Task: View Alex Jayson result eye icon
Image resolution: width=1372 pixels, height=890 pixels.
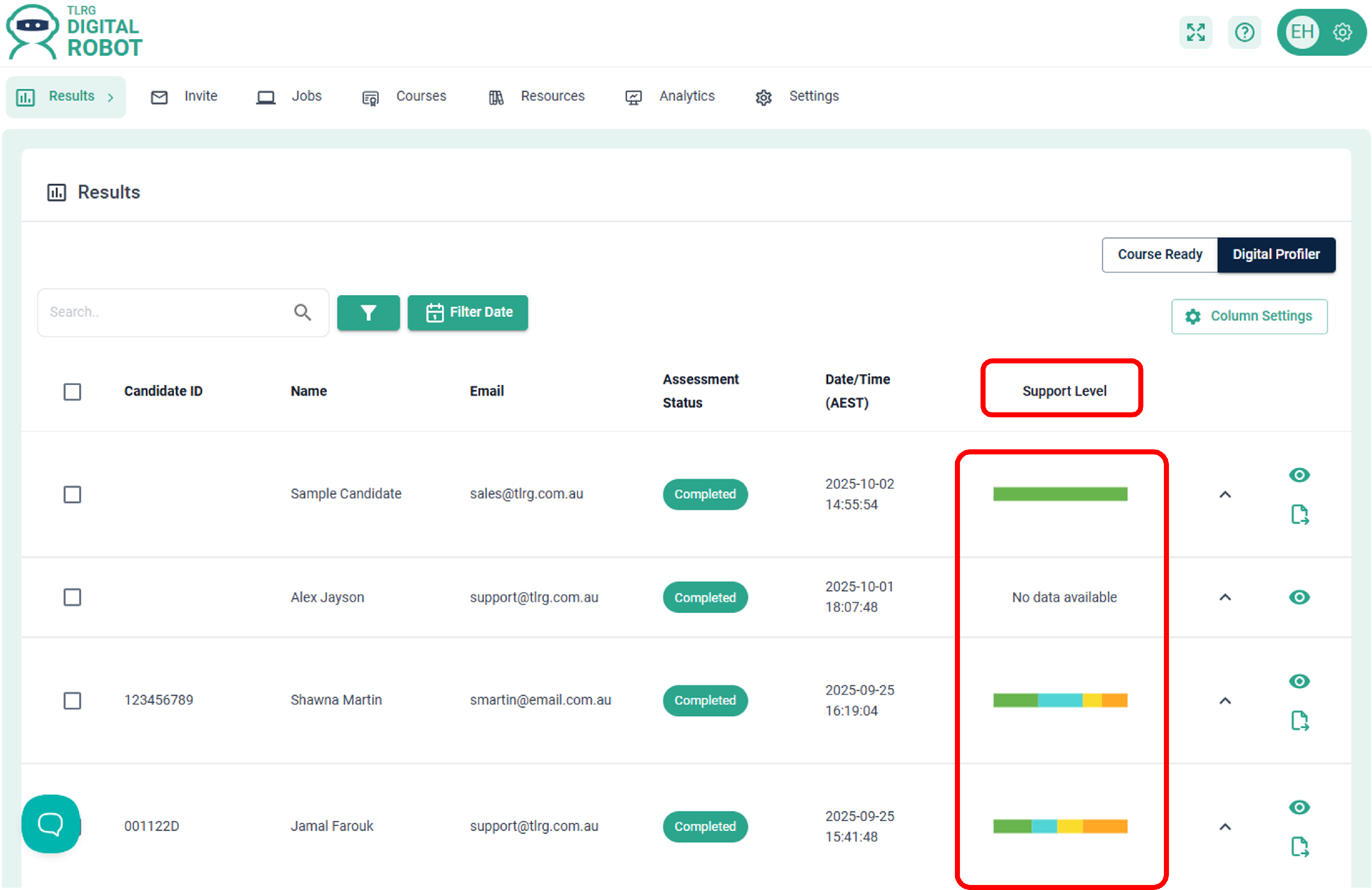Action: click(1299, 597)
